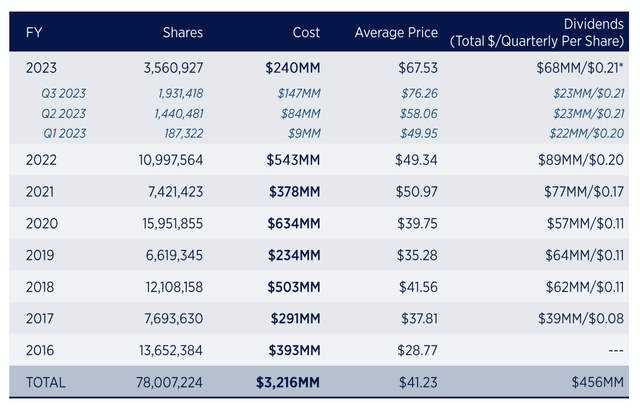Click the Q1 2023 cost $9MM
Viewport: 640px width, 410px height.
pos(304,133)
